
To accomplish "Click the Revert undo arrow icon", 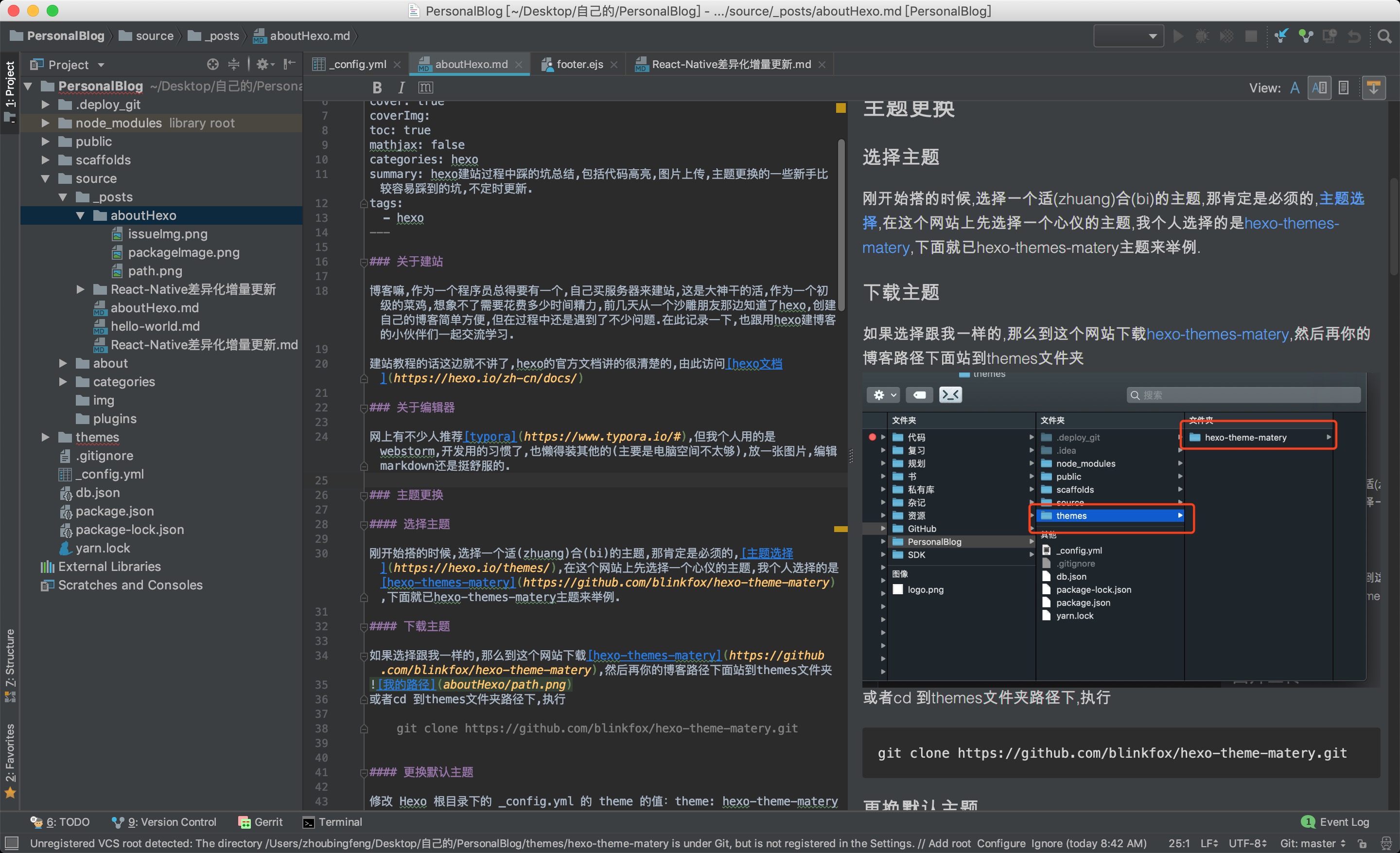I will click(1354, 36).
